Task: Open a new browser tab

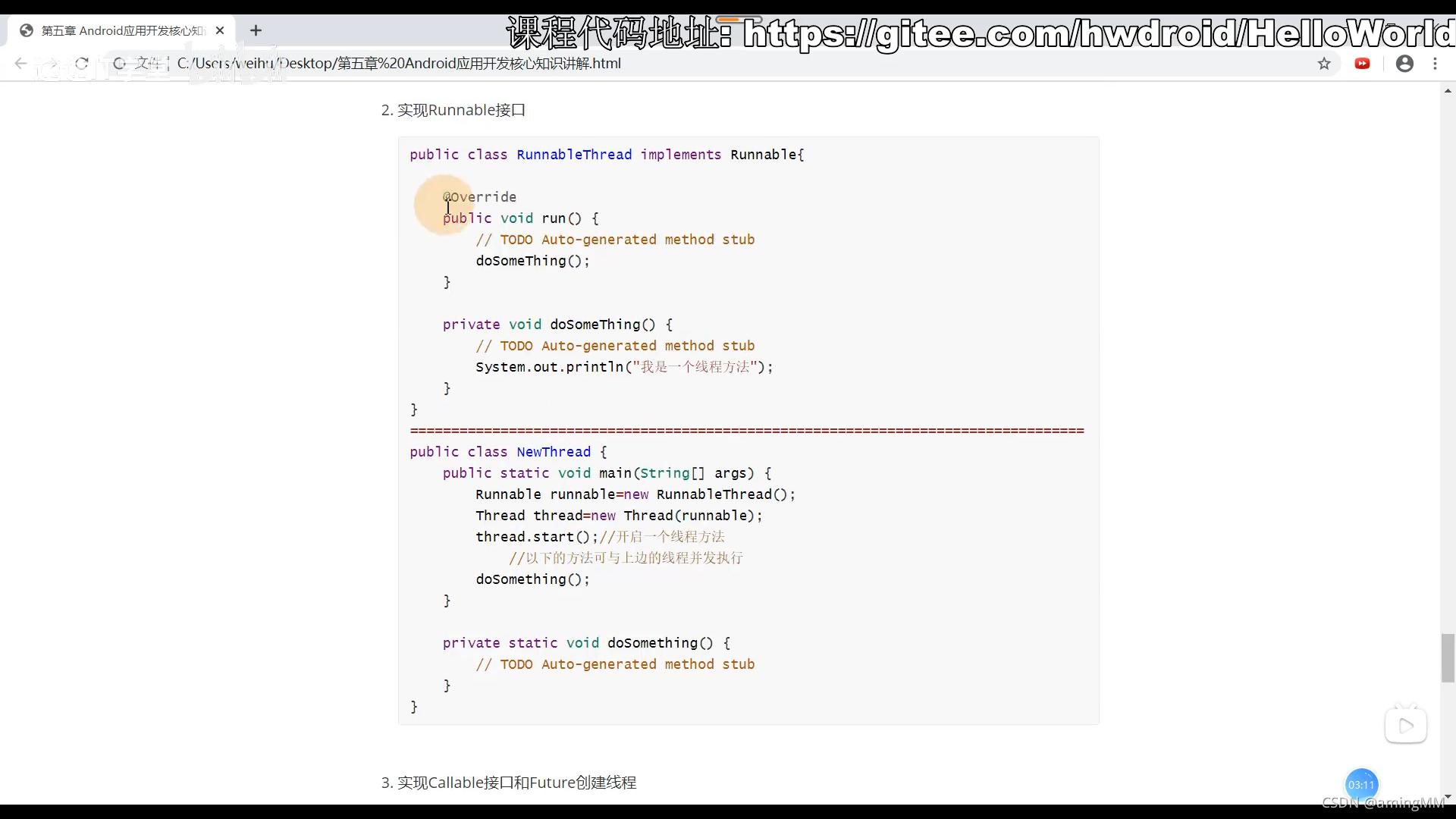Action: tap(256, 30)
